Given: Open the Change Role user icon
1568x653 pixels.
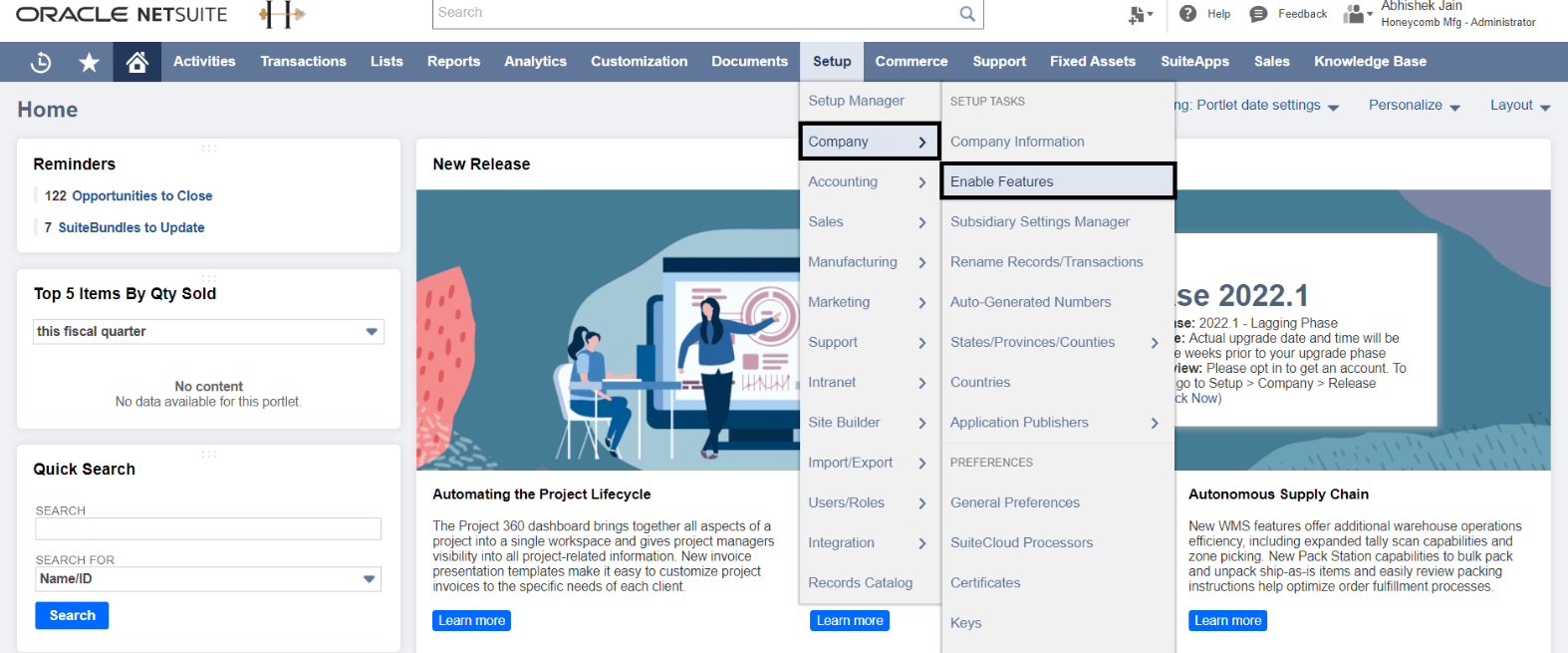Looking at the screenshot, I should (x=1356, y=13).
